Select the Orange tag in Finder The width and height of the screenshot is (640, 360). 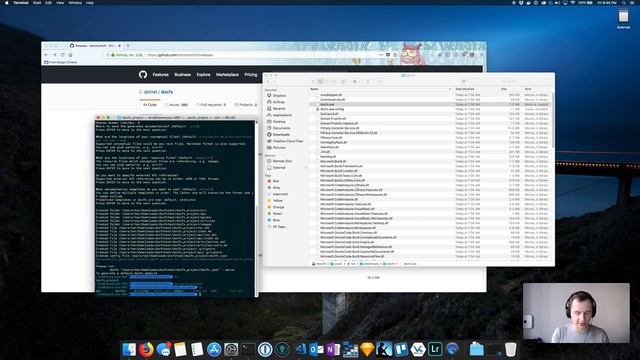pyautogui.click(x=278, y=207)
